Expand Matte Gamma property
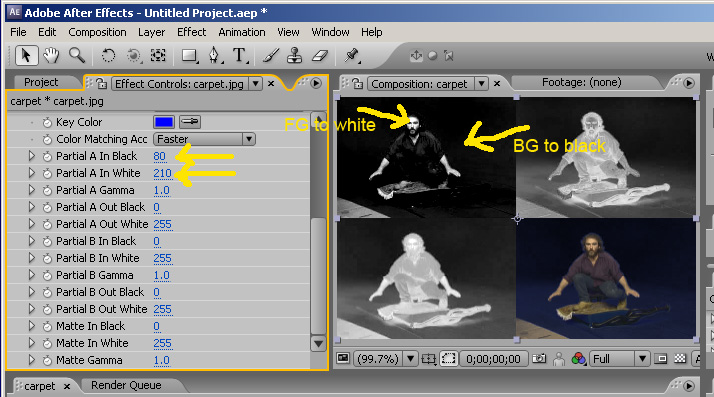This screenshot has height=397, width=714. 31,360
